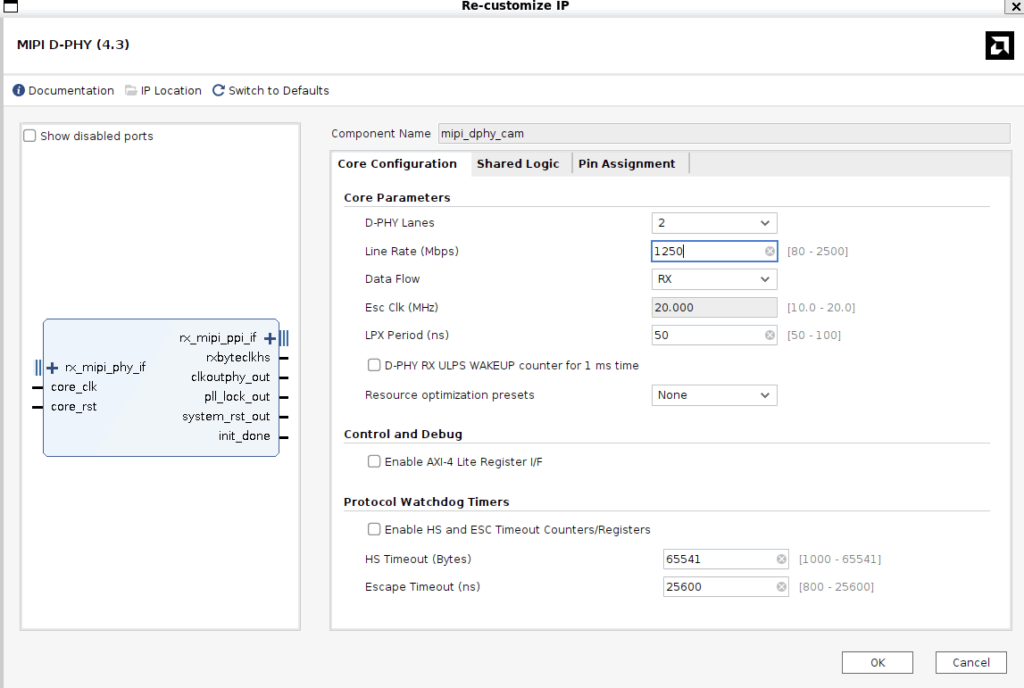Enable HS and ESC Timeout Counters/Registers checkbox
This screenshot has width=1024, height=688.
point(374,529)
